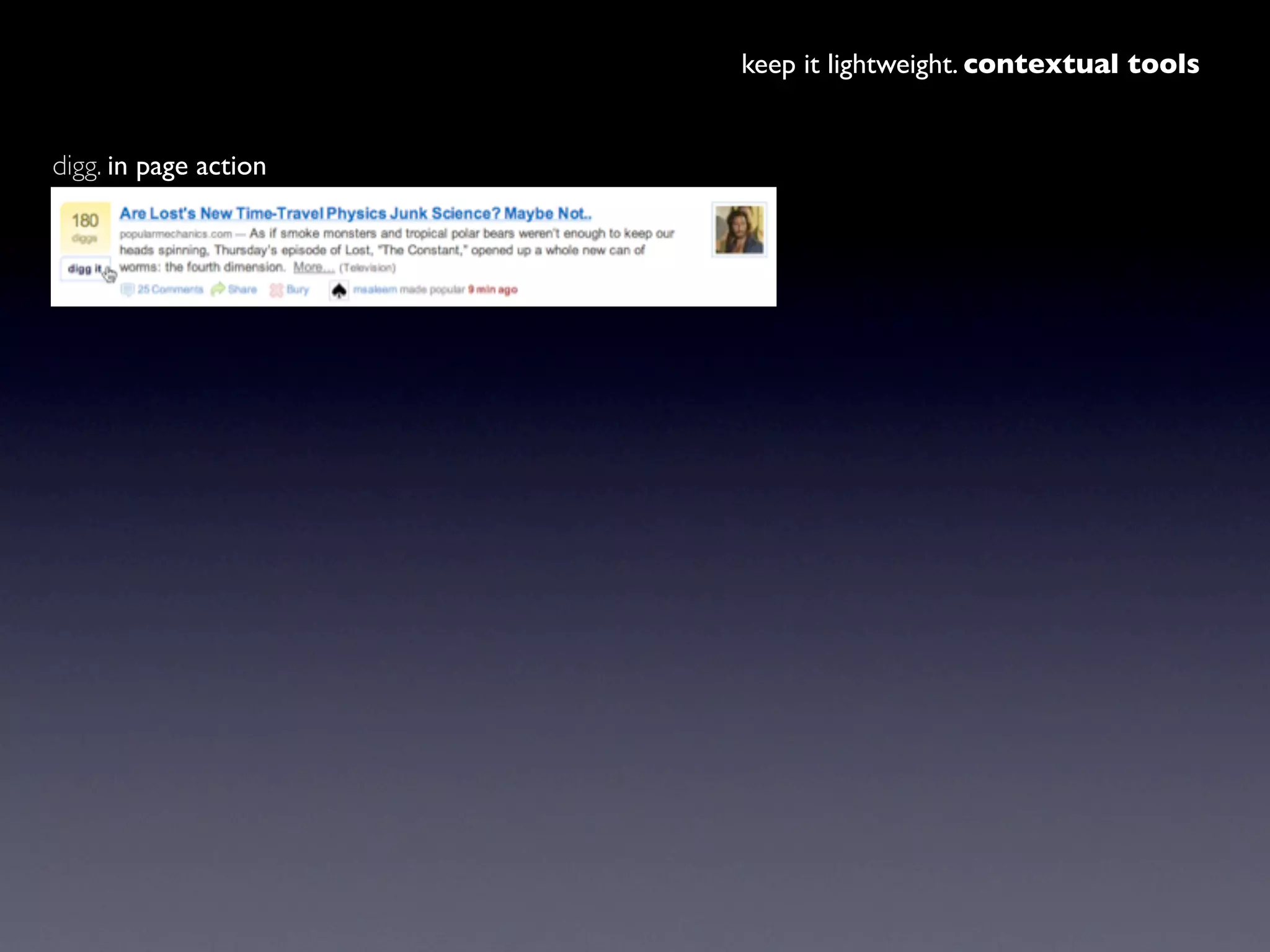Open the 25 Comments link
The width and height of the screenshot is (1270, 952).
(170, 289)
